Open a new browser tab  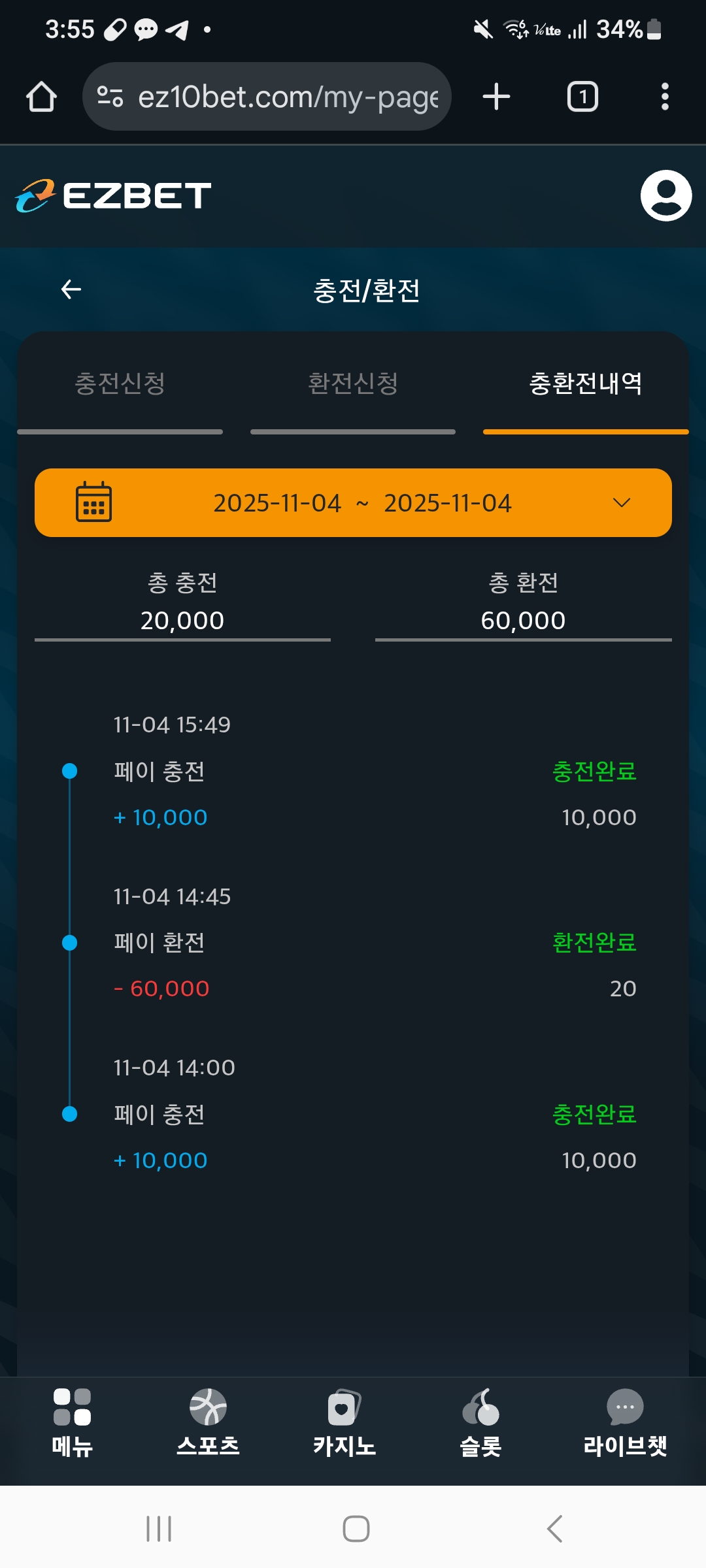tap(496, 97)
